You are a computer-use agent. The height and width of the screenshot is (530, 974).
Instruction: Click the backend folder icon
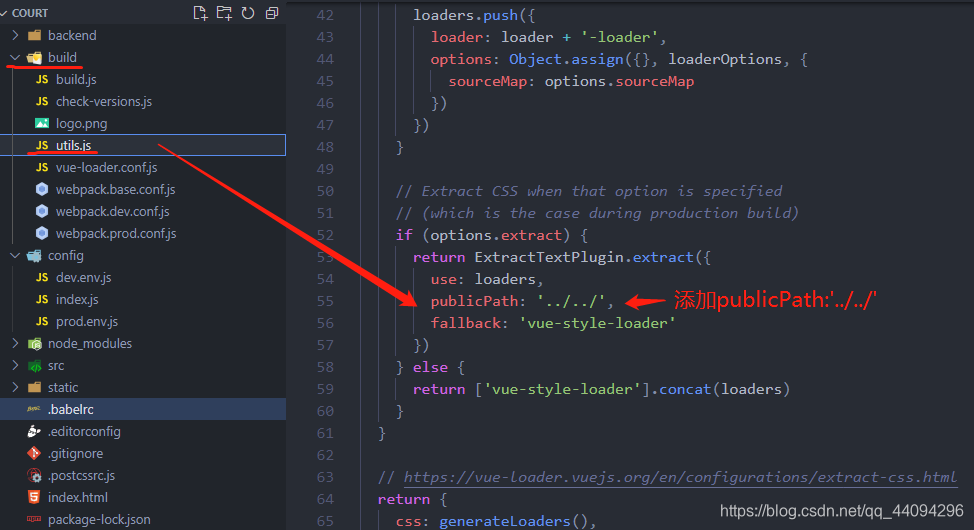[35, 35]
